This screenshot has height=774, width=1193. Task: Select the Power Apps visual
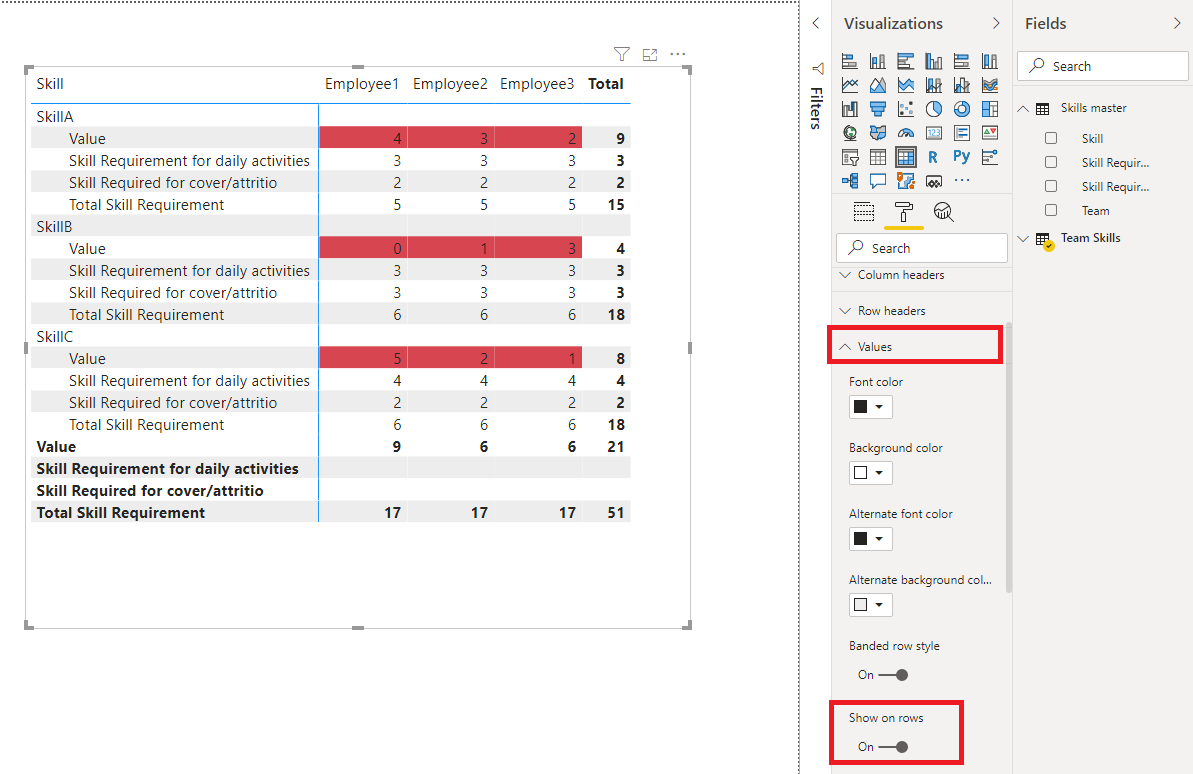coord(934,181)
